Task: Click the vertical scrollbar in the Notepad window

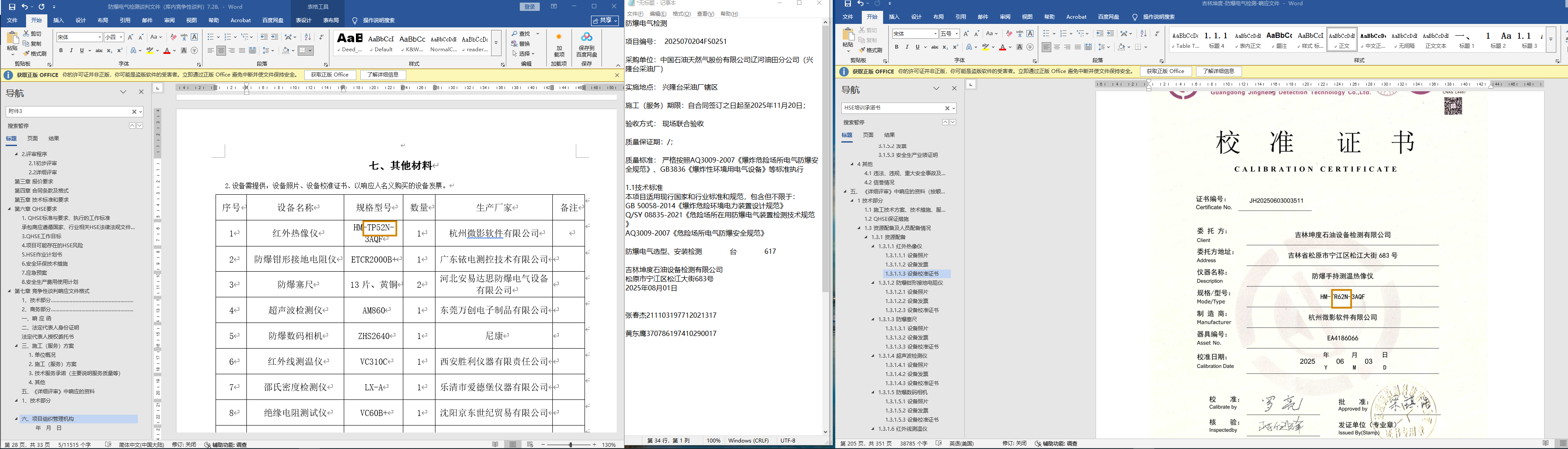Action: pos(825,227)
